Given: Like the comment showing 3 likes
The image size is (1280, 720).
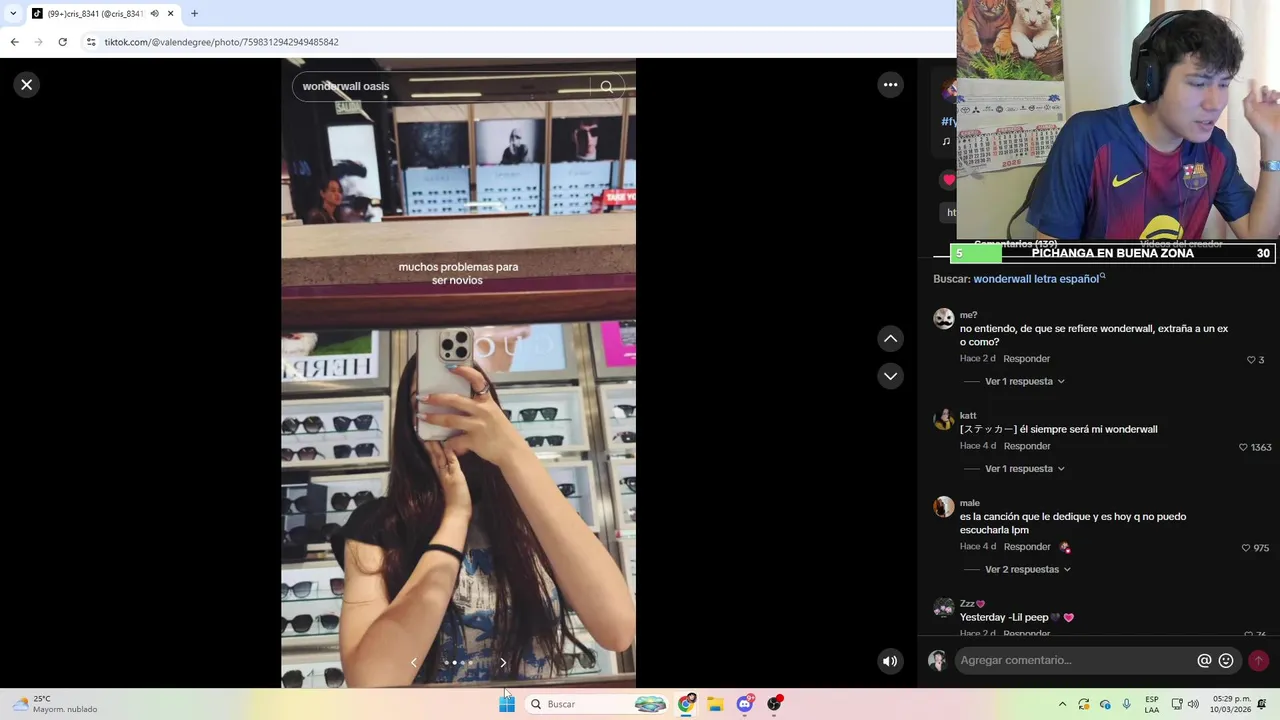Looking at the screenshot, I should 1251,360.
